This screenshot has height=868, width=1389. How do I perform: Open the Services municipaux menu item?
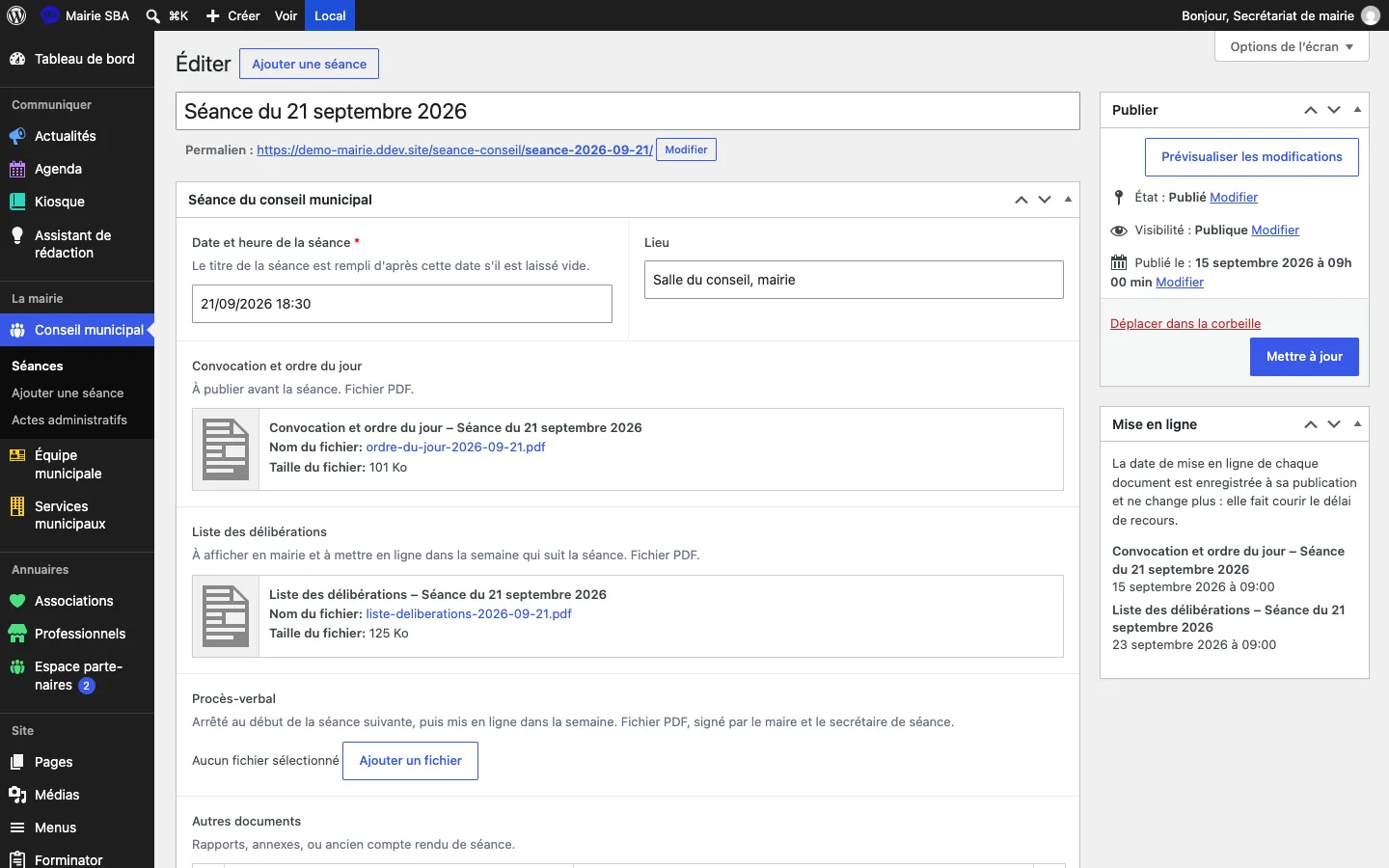pyautogui.click(x=77, y=515)
